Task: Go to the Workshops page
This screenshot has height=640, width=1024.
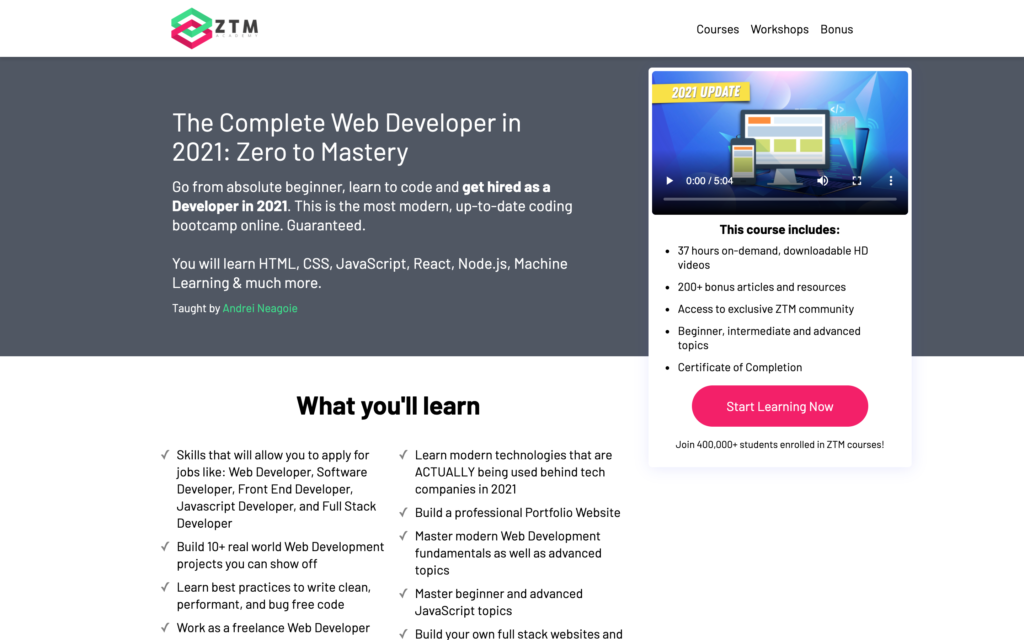Action: coord(779,29)
